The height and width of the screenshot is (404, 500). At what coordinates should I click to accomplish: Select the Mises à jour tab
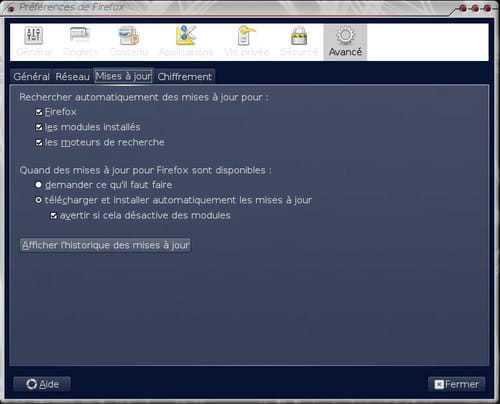coord(123,76)
